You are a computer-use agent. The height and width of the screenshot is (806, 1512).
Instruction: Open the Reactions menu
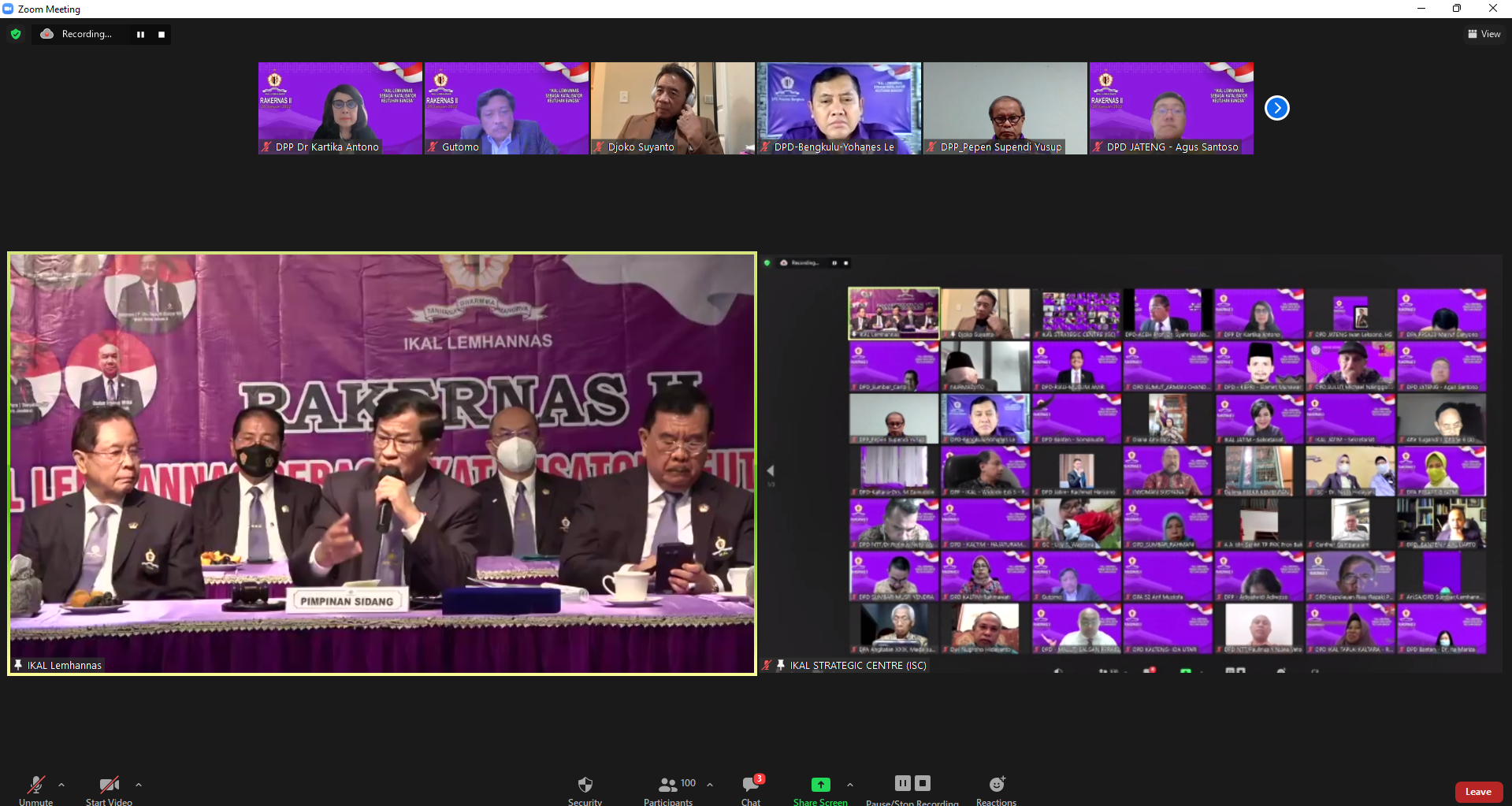click(x=996, y=789)
